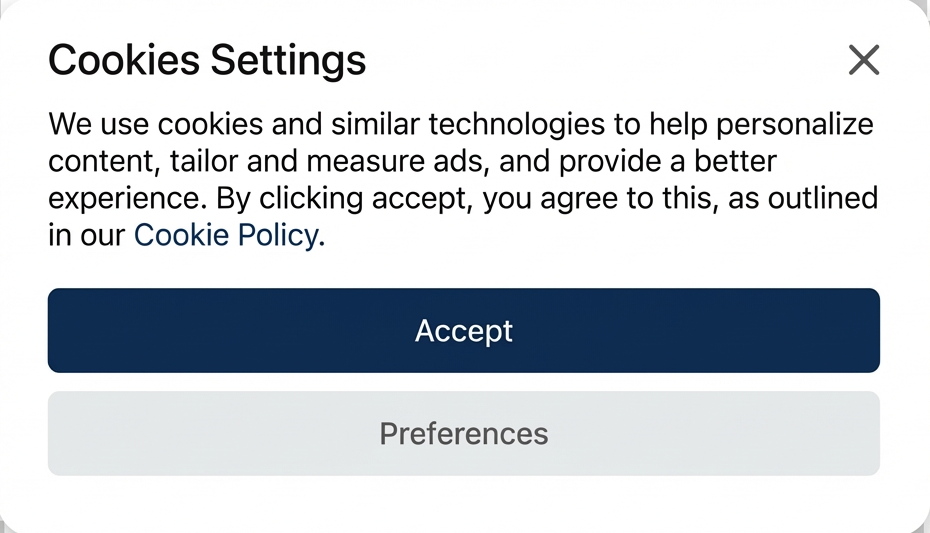The width and height of the screenshot is (930, 533).
Task: Confirm cookie consent with Accept
Action: pyautogui.click(x=464, y=331)
